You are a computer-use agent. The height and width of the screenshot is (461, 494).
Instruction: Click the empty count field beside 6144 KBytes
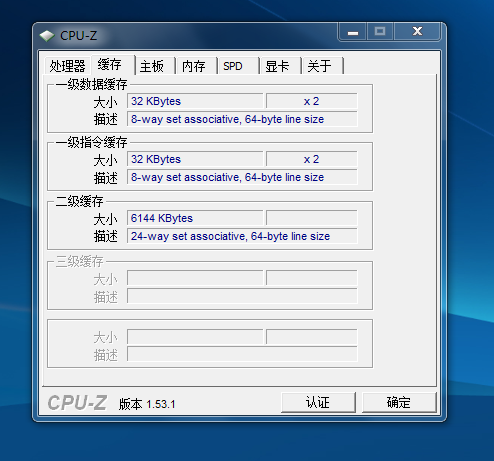[x=312, y=218]
